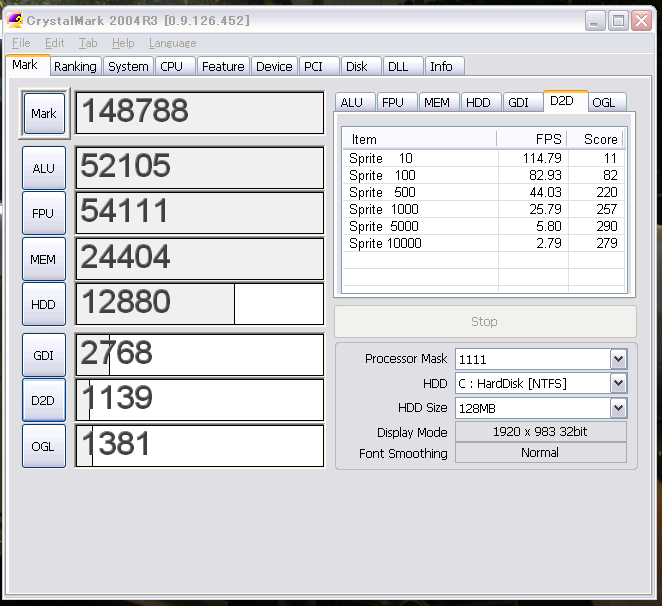Switch to the CPU tab

click(x=175, y=66)
